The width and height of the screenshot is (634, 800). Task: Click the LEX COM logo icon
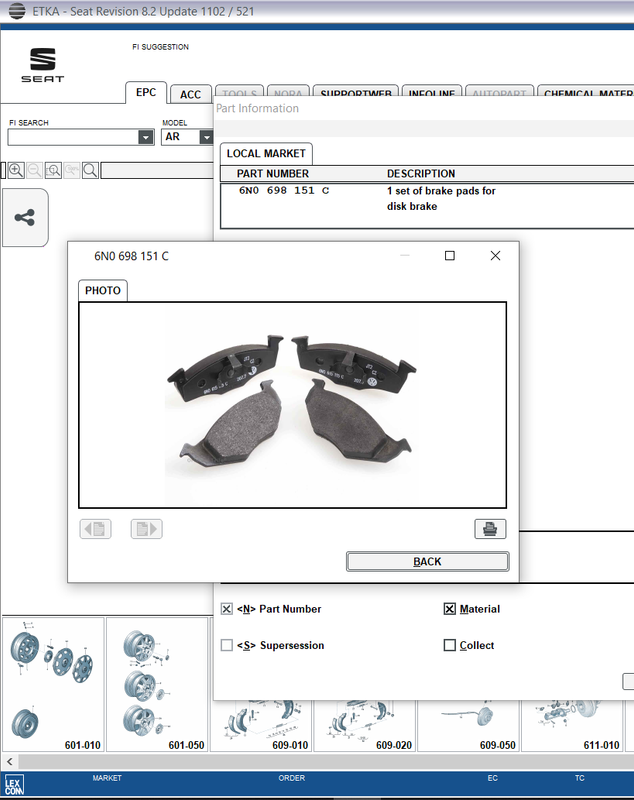[x=14, y=786]
